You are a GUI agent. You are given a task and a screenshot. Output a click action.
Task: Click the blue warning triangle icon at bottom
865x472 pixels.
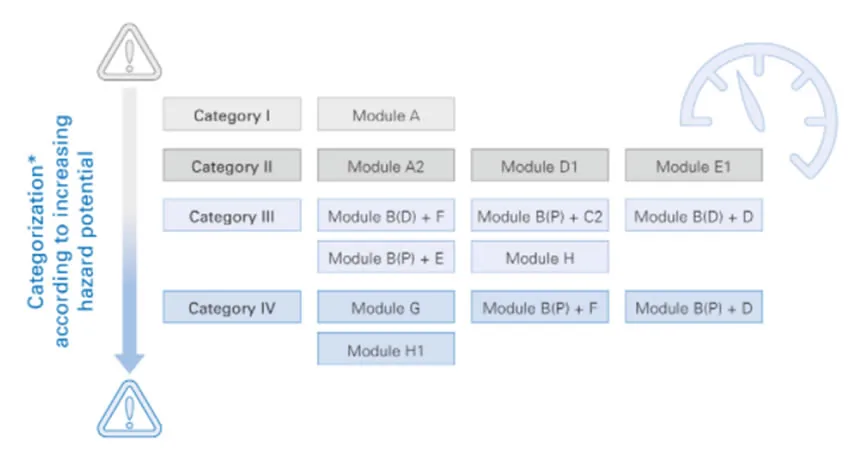[130, 409]
